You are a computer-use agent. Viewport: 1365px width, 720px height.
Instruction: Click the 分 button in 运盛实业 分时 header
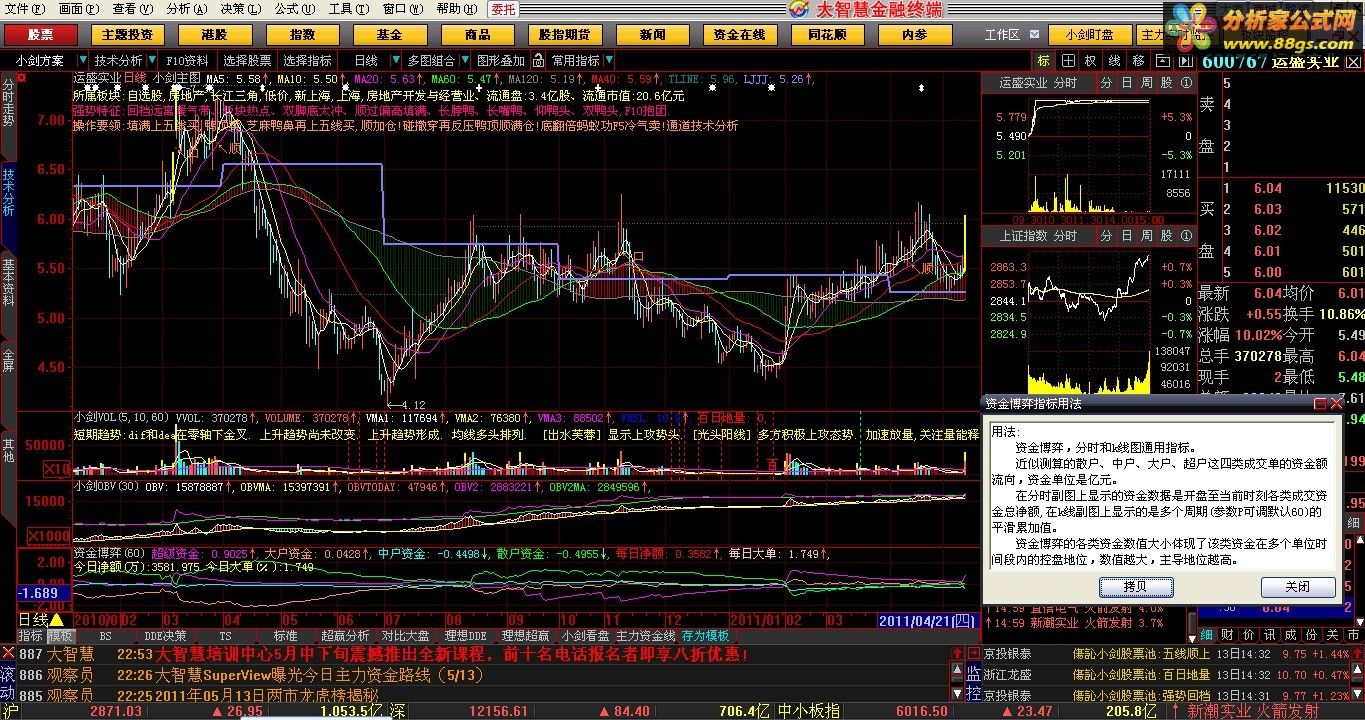pos(1107,83)
